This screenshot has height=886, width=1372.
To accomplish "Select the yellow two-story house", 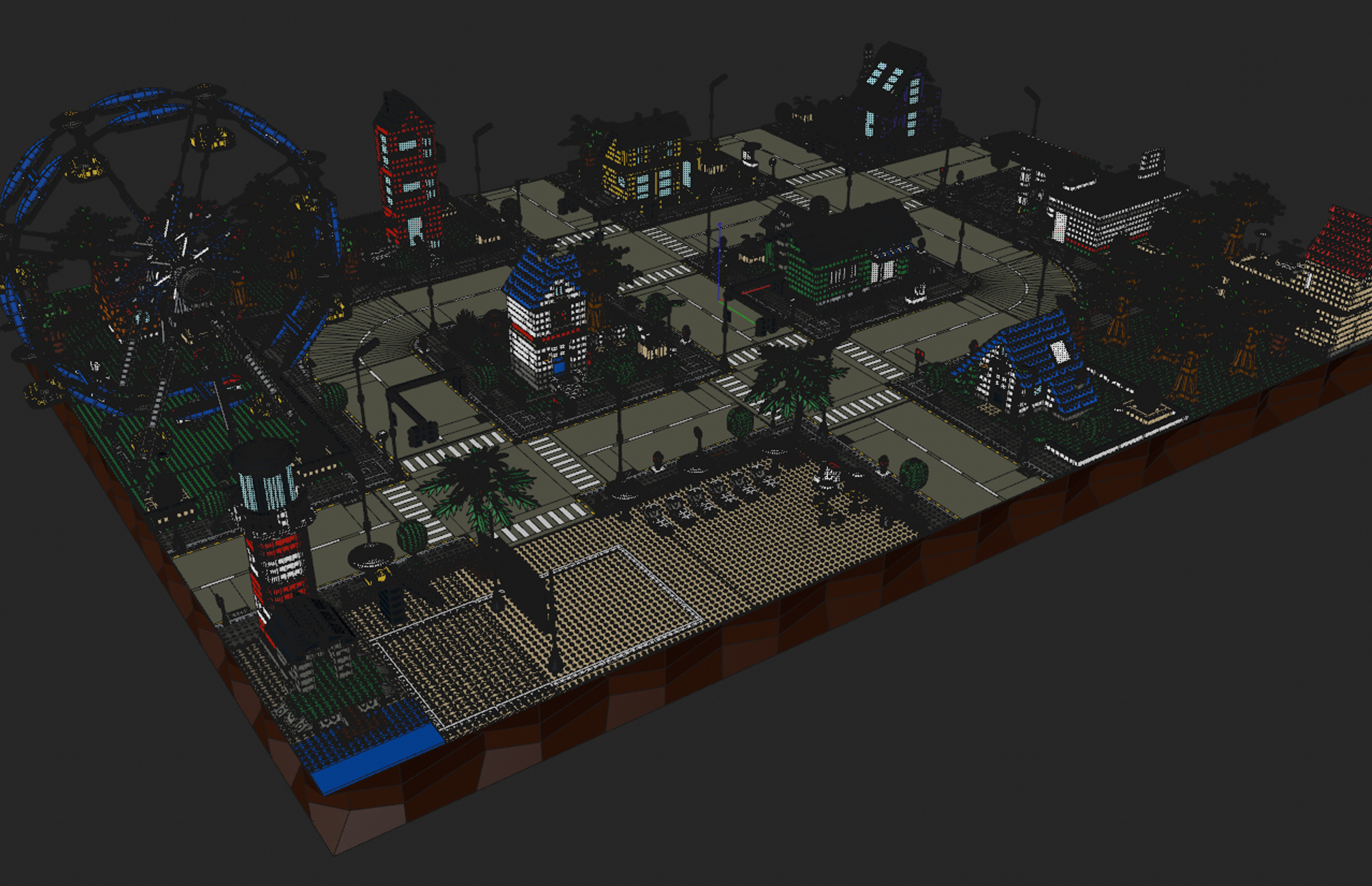I will click(x=643, y=164).
